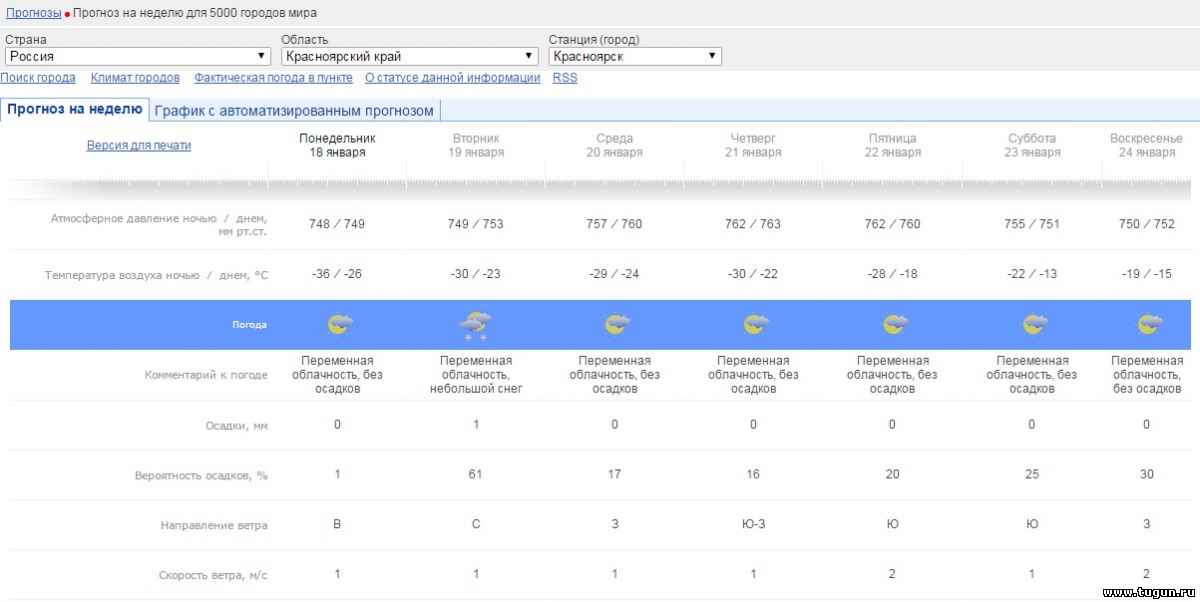Select Суббота 23 января column header
The width and height of the screenshot is (1200, 602).
[x=1032, y=146]
